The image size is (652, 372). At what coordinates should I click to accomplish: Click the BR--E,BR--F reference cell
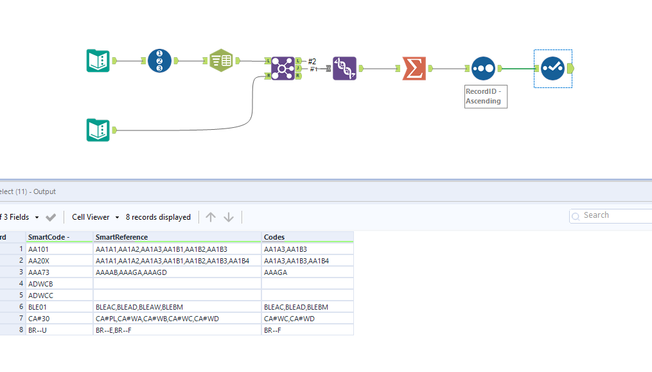pos(177,330)
